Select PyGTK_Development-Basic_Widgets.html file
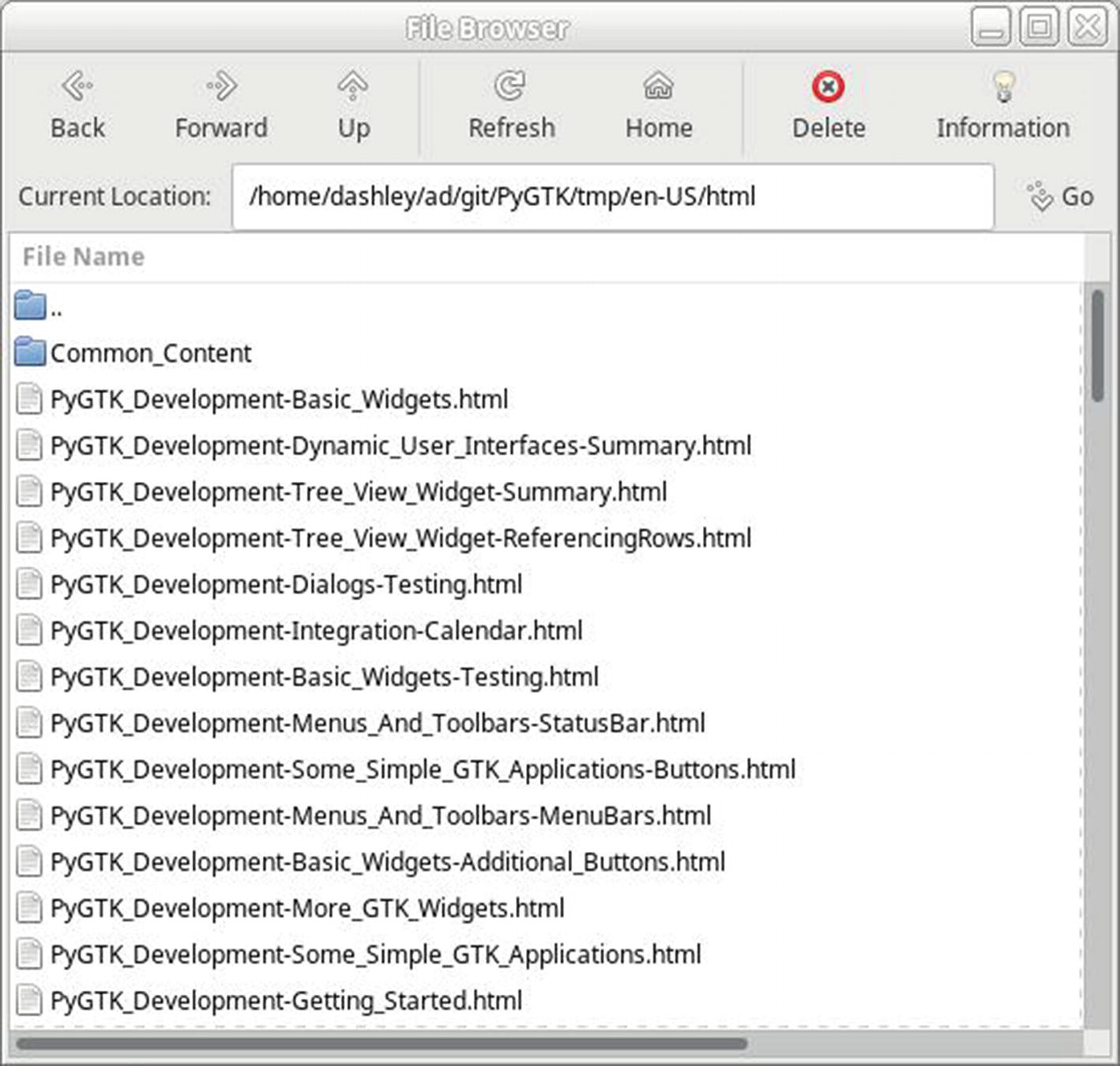 (279, 400)
